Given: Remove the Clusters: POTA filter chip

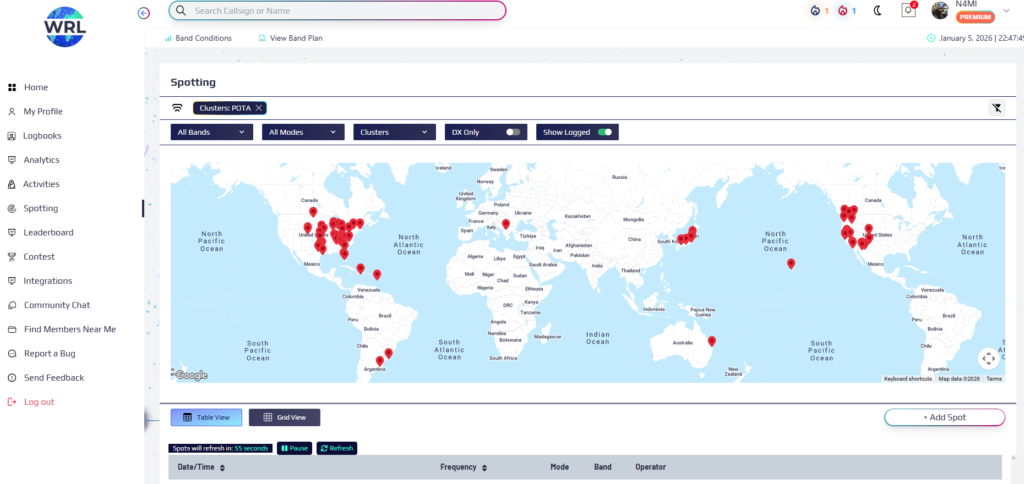Looking at the screenshot, I should tap(259, 108).
